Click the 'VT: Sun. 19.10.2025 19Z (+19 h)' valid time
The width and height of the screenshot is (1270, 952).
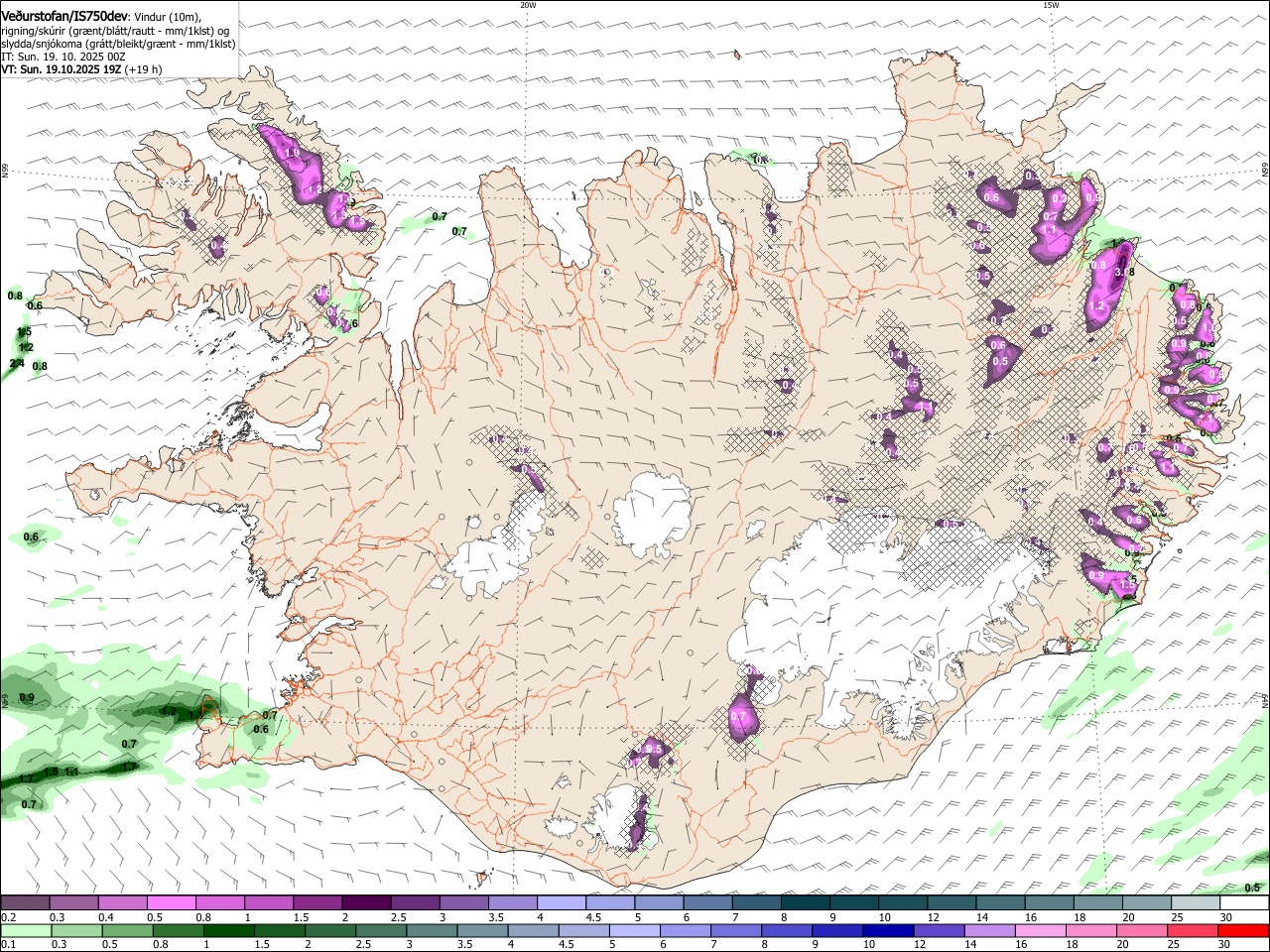click(81, 69)
